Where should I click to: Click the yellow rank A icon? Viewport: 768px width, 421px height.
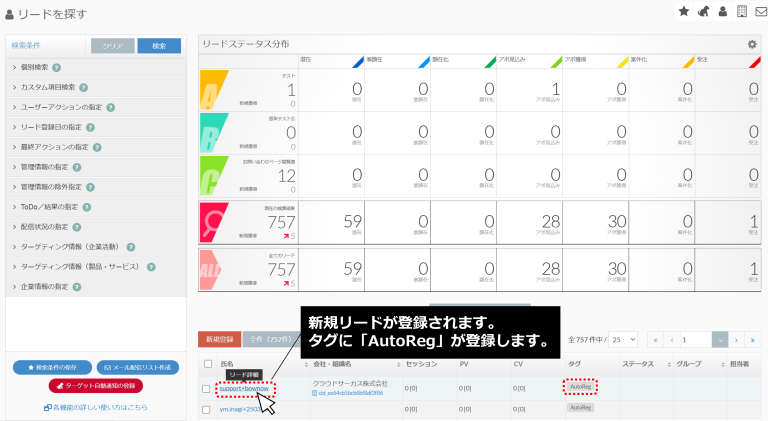pyautogui.click(x=214, y=90)
